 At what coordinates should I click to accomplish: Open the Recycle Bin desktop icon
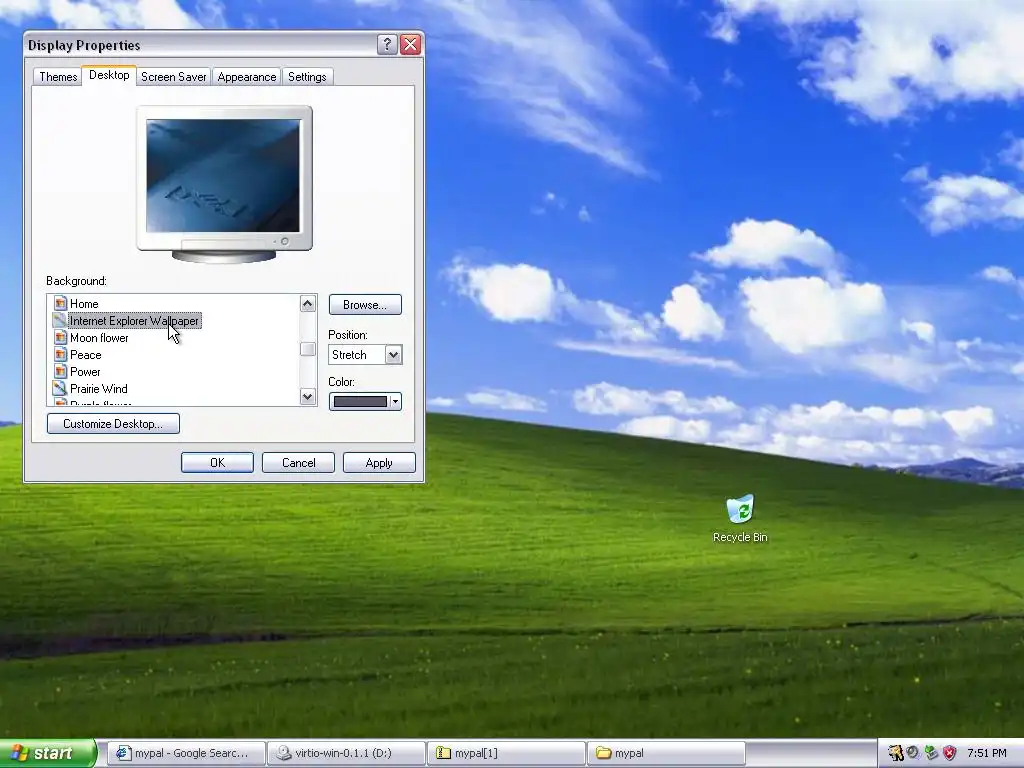coord(740,519)
